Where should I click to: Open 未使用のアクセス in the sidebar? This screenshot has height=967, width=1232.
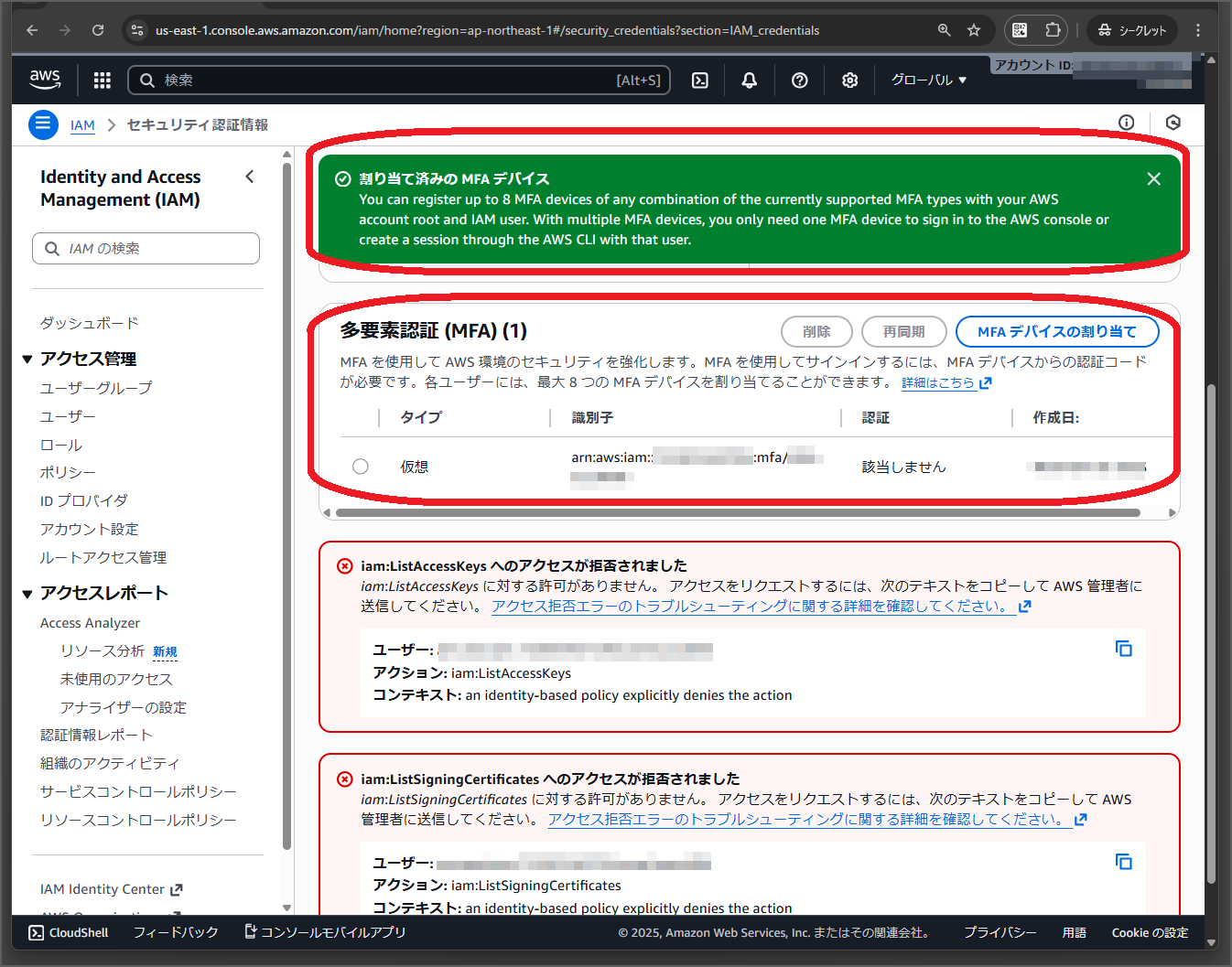116,679
